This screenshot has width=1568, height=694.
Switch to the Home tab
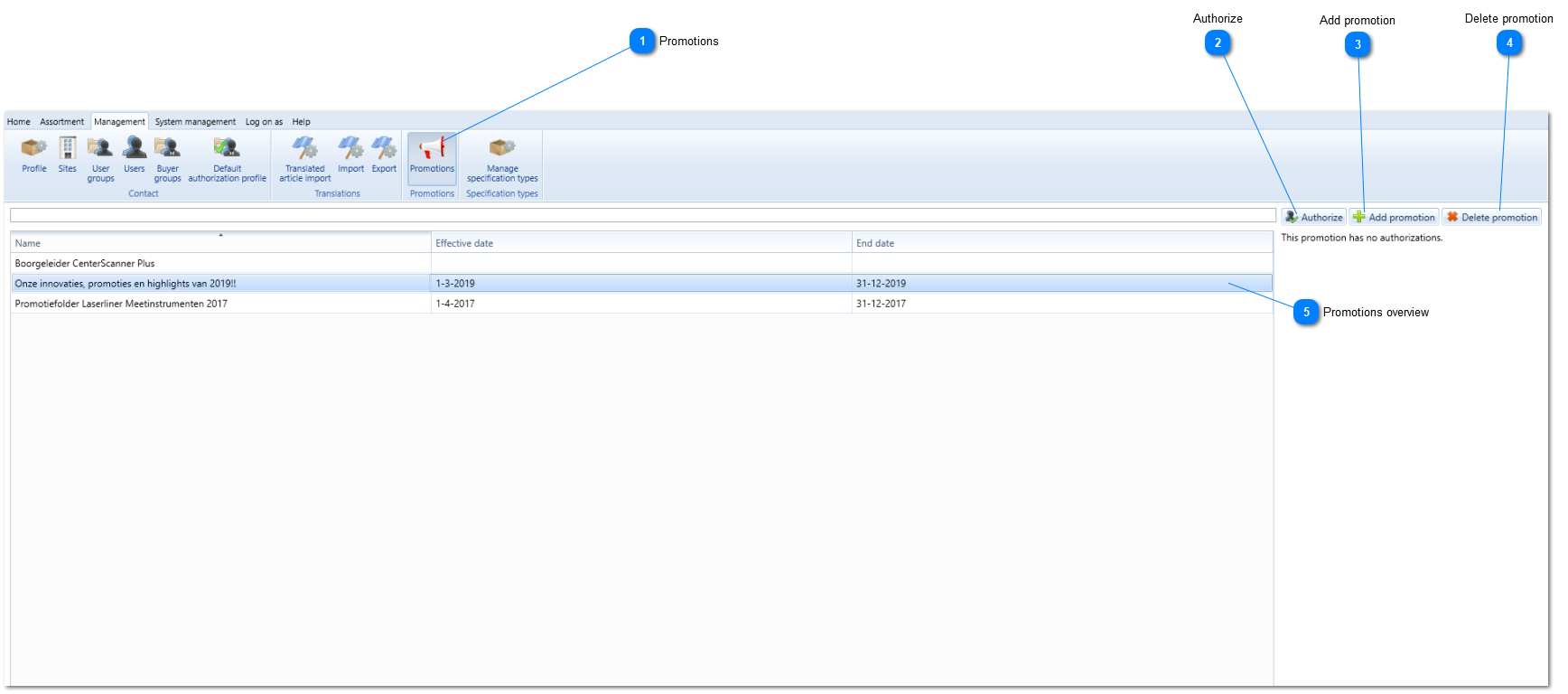pyautogui.click(x=19, y=122)
